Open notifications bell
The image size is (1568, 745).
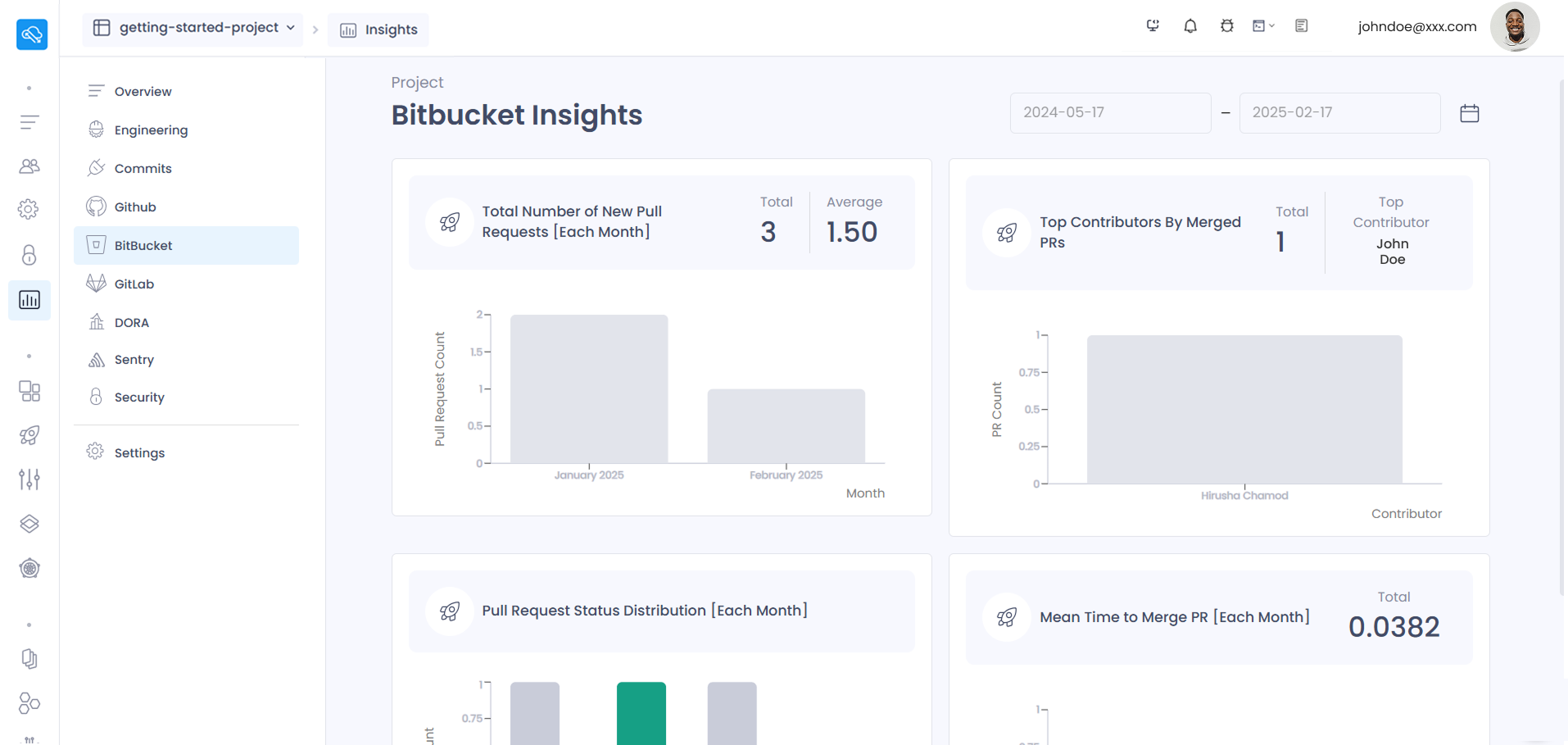tap(1190, 26)
